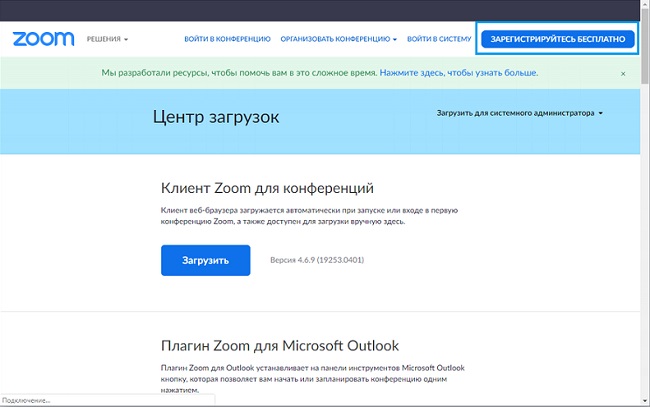This screenshot has width=650, height=407.
Task: Click the version text 'Версия 4.6.9 (19253.0401)'
Action: click(317, 260)
